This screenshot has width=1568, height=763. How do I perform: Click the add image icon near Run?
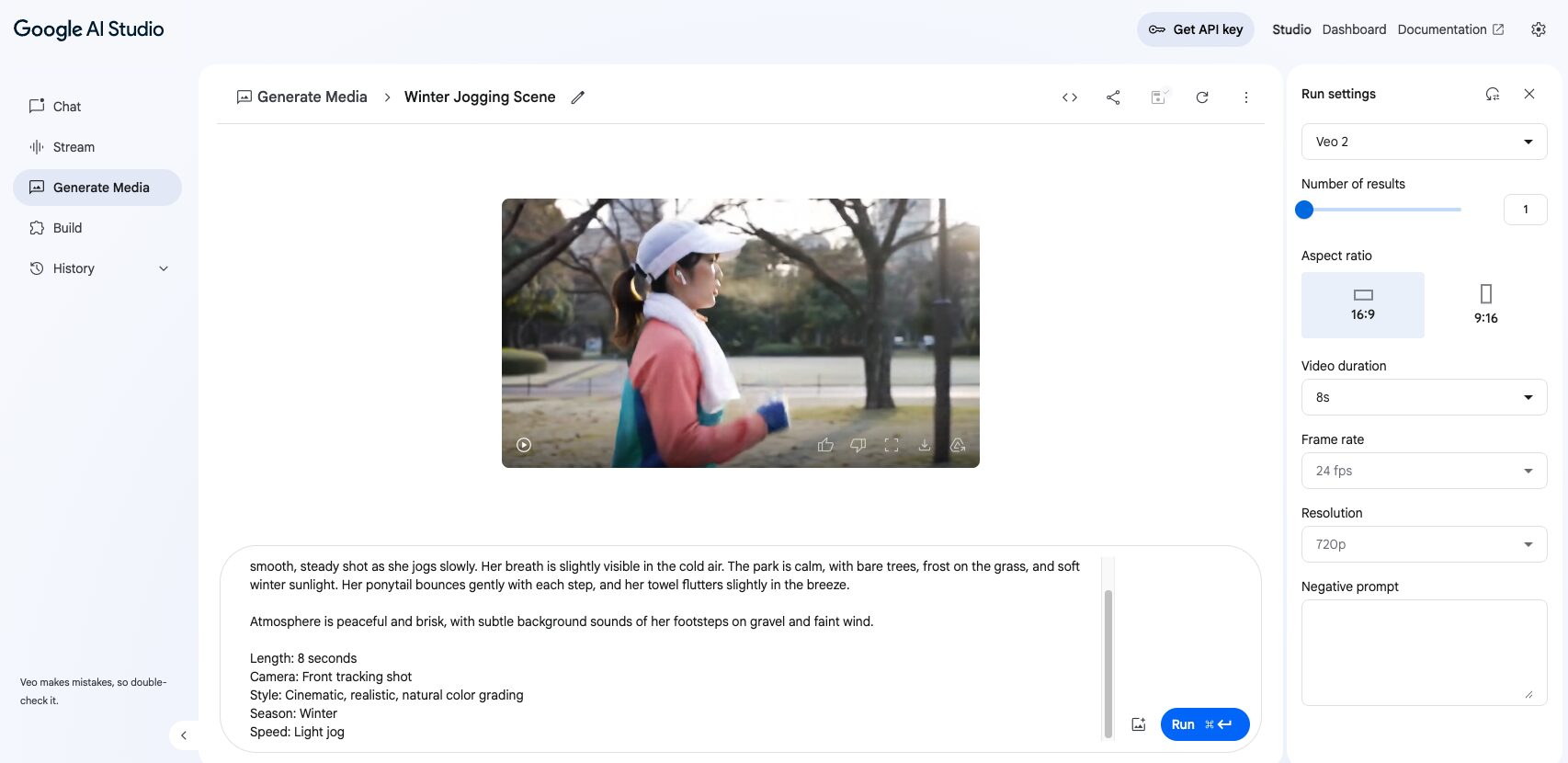pyautogui.click(x=1139, y=724)
